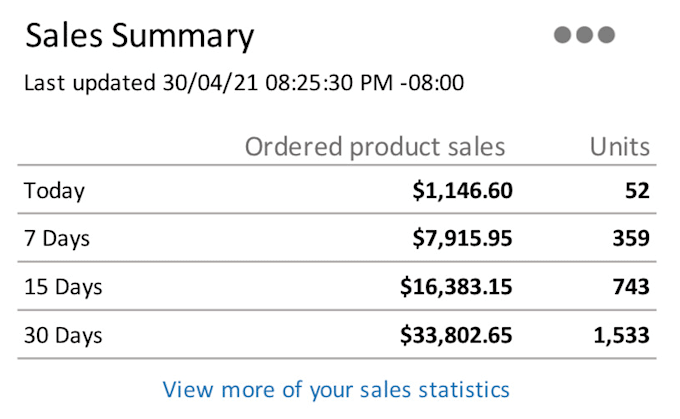
Task: Select the Sales Summary heading
Action: pyautogui.click(x=139, y=36)
